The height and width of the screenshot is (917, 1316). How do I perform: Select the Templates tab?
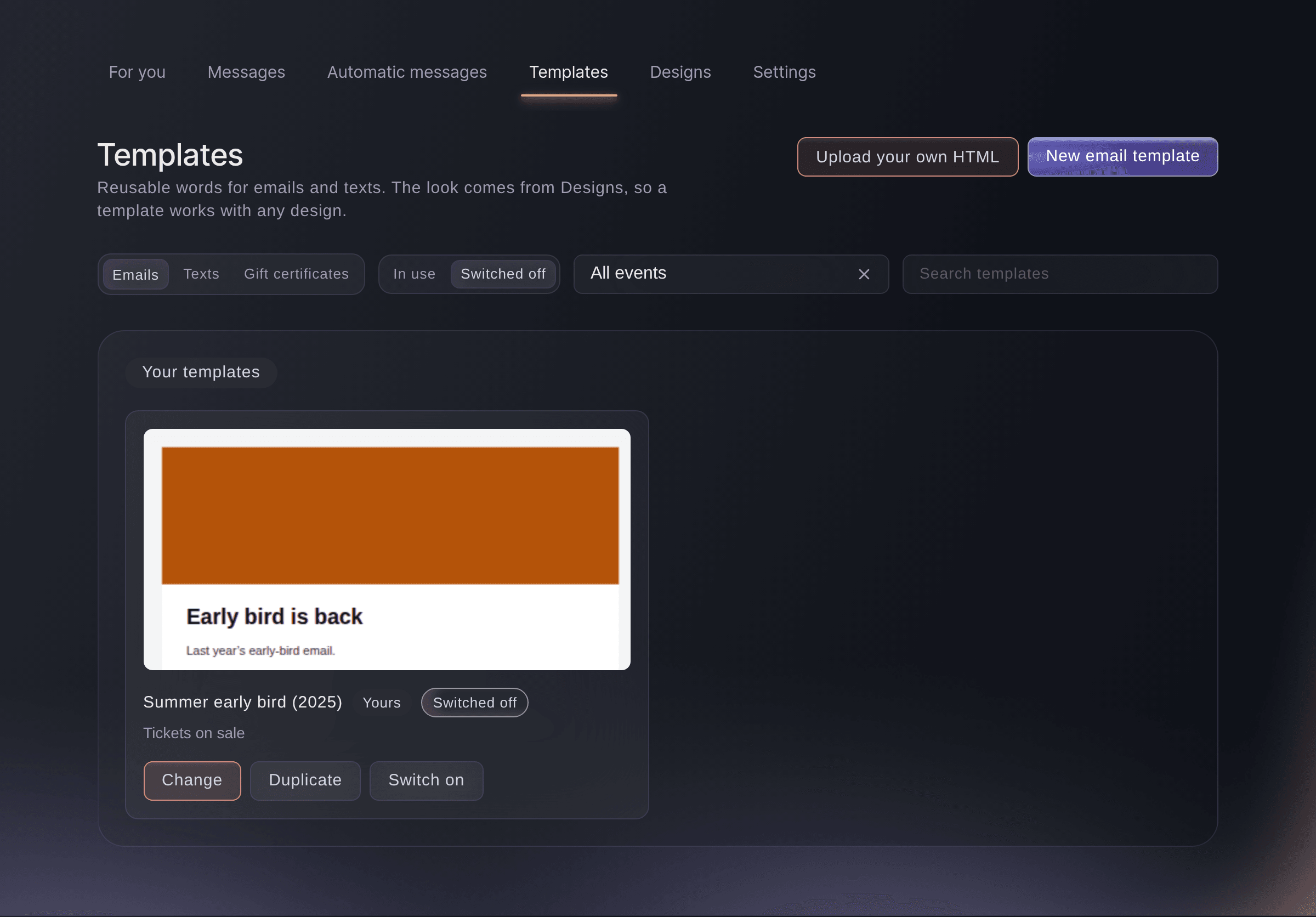coord(569,72)
